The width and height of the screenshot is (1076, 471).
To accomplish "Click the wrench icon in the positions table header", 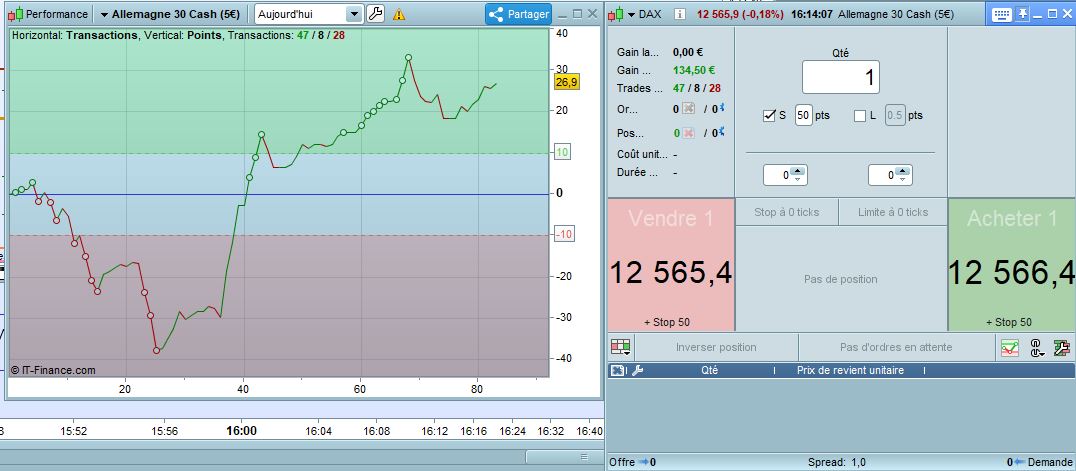I will (x=637, y=371).
